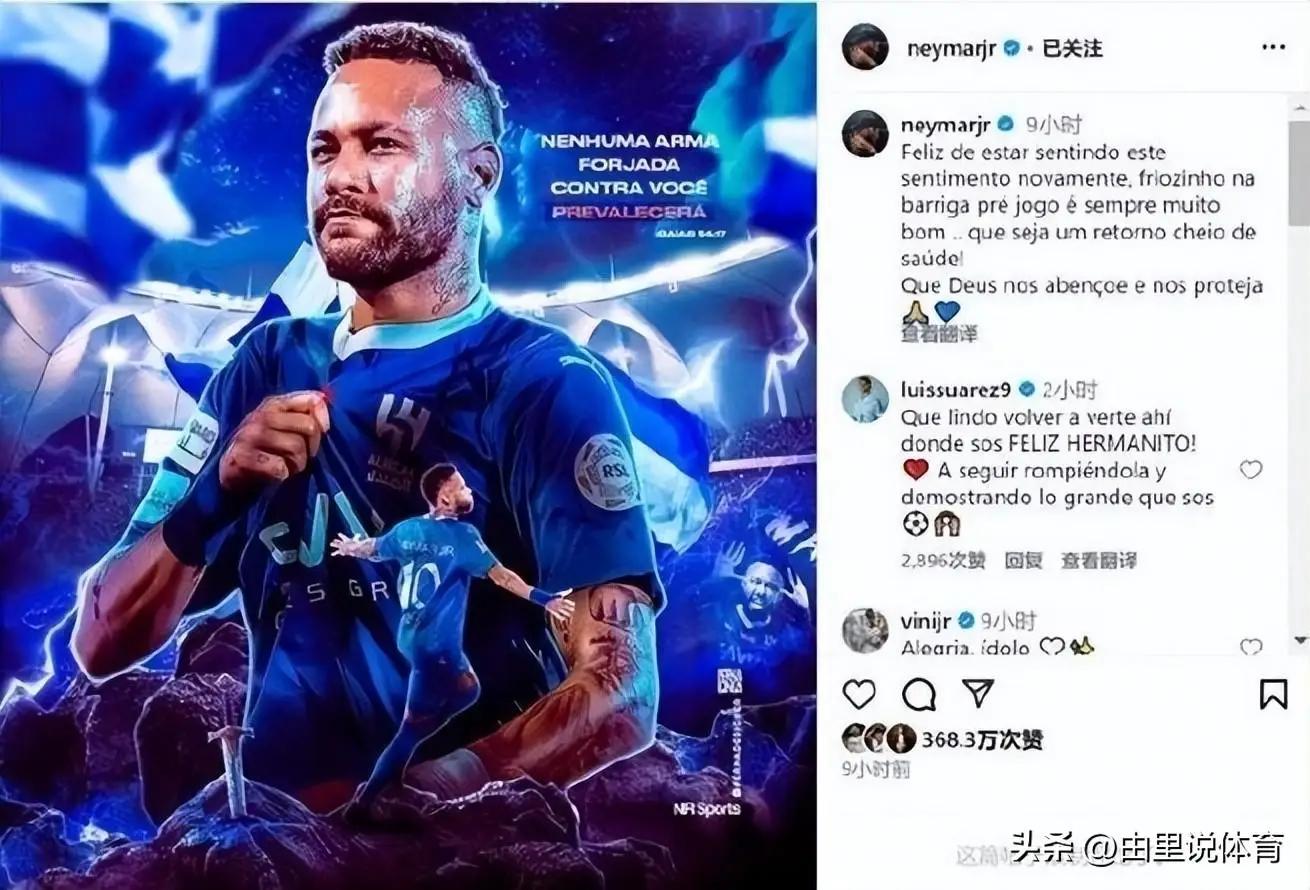The height and width of the screenshot is (890, 1310).
Task: Click neymarjr profile avatar in the header
Action: 865,47
